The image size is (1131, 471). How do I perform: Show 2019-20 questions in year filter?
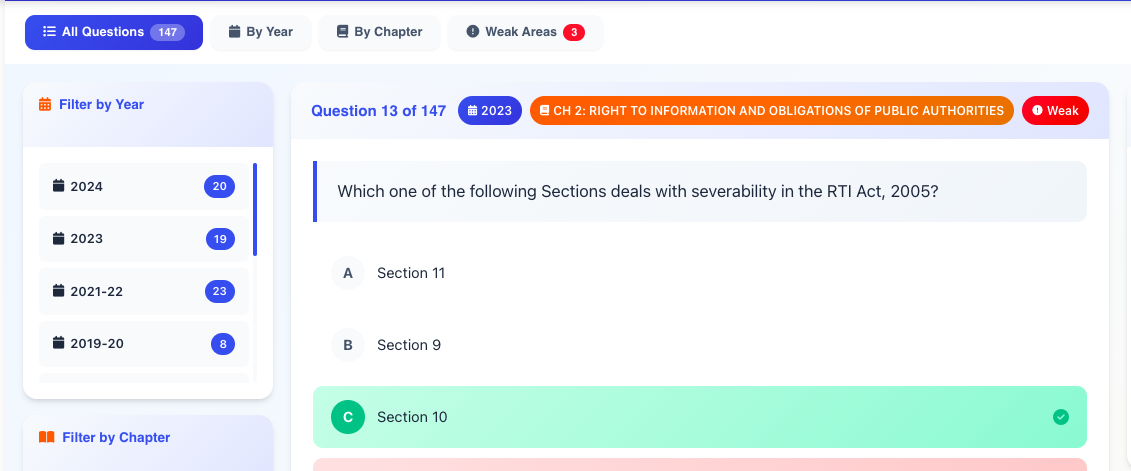[144, 343]
